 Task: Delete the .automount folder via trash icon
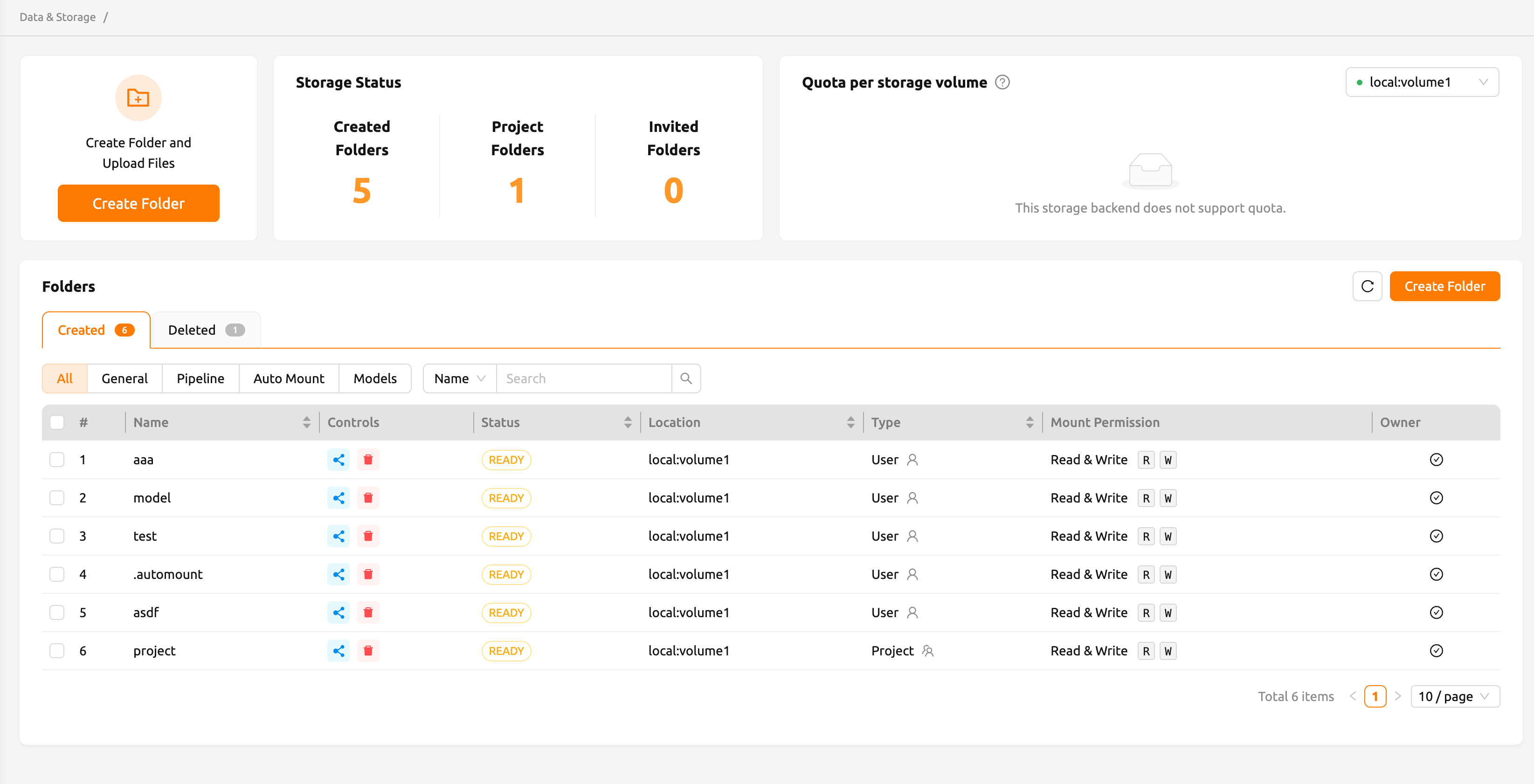tap(368, 574)
